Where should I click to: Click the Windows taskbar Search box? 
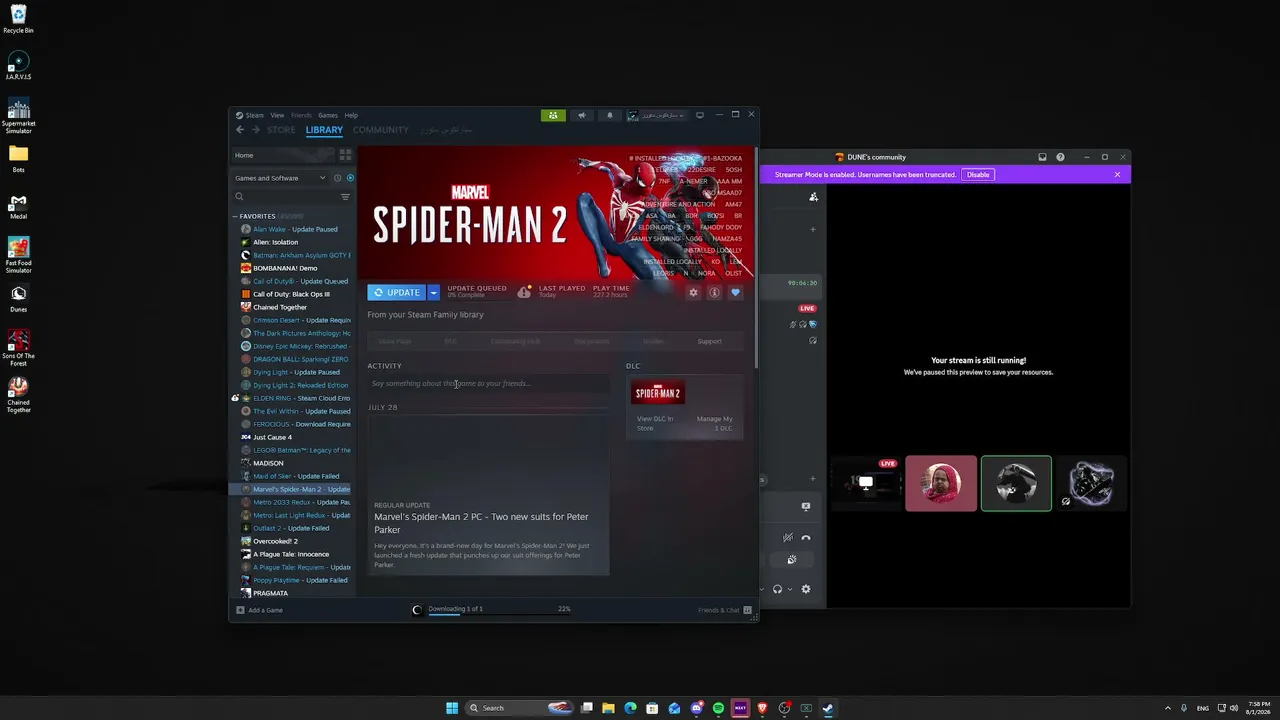click(520, 708)
